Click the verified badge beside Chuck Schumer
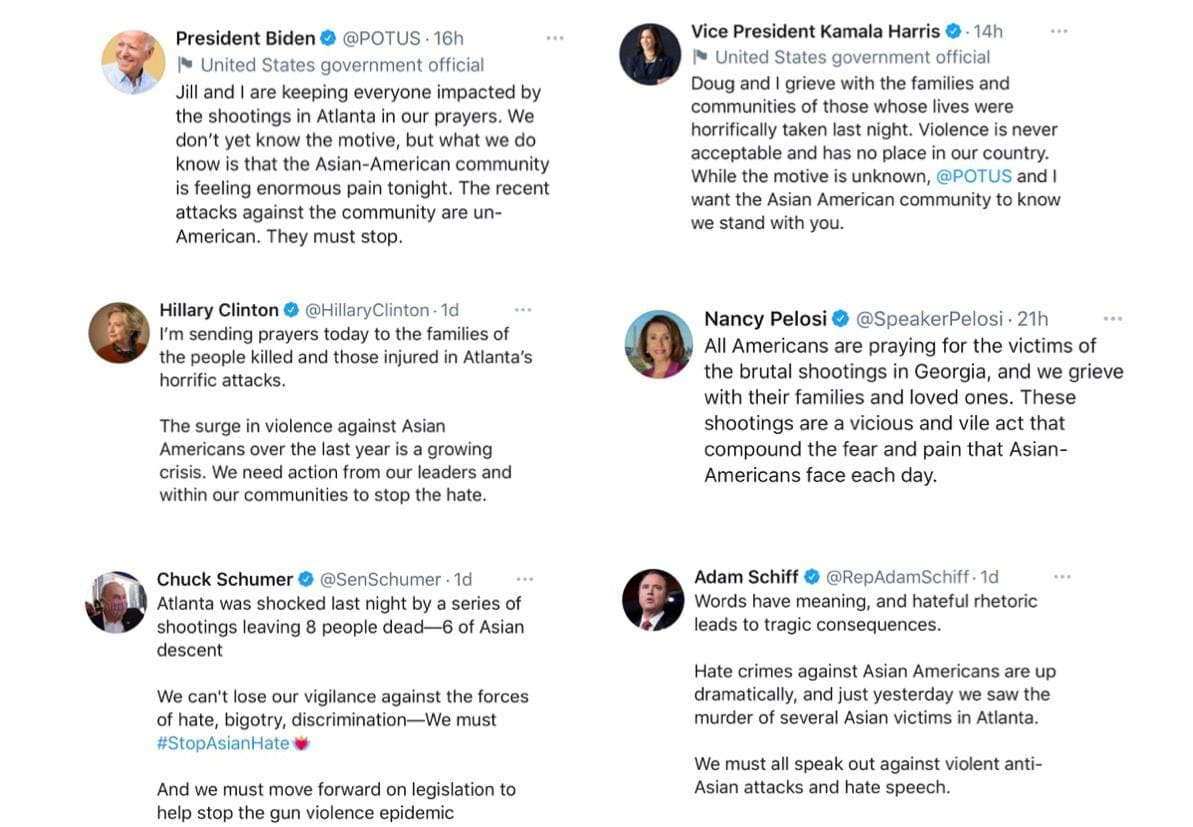1193x827 pixels. pyautogui.click(x=306, y=579)
